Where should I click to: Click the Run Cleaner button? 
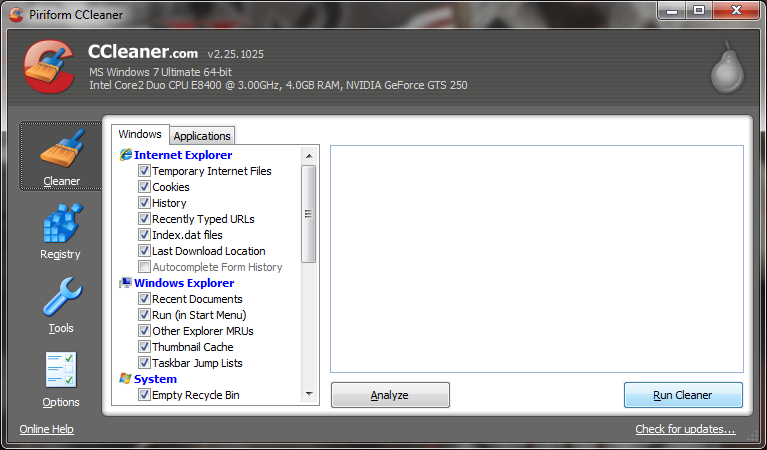[x=683, y=395]
